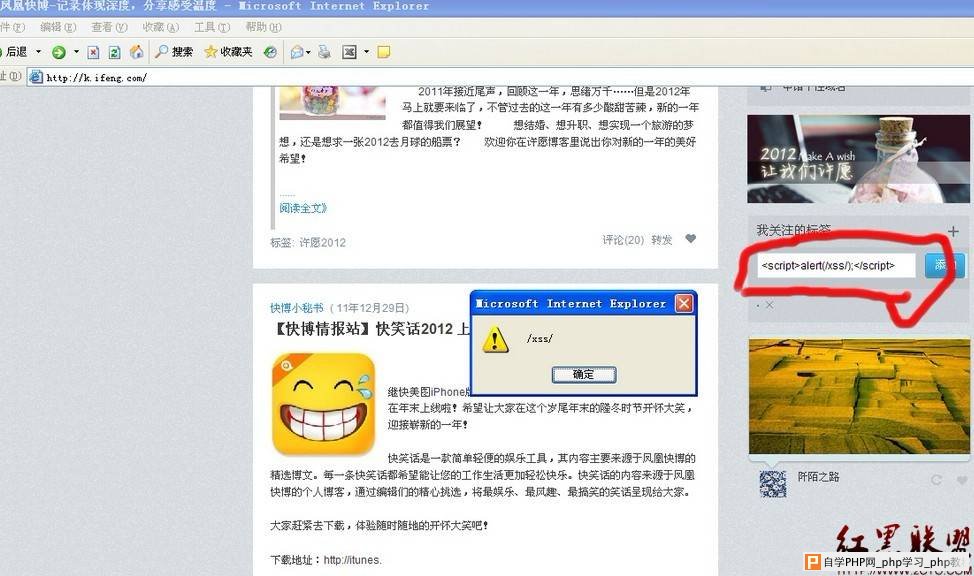Open the Forward history dropdown arrow
The image size is (974, 576).
pos(76,52)
